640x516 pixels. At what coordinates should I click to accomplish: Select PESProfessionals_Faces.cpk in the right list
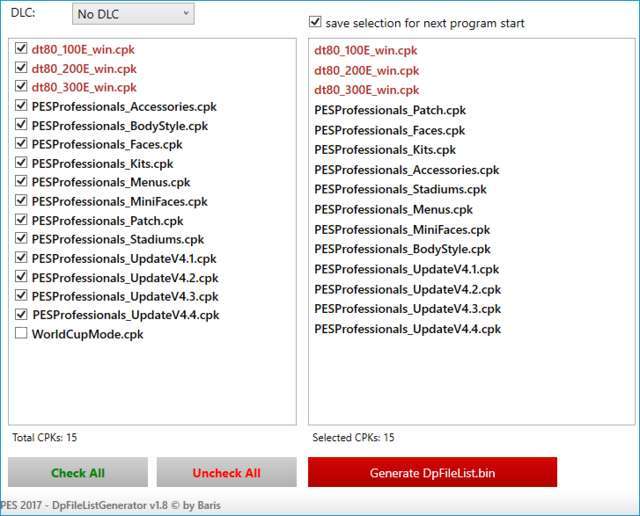tap(389, 130)
